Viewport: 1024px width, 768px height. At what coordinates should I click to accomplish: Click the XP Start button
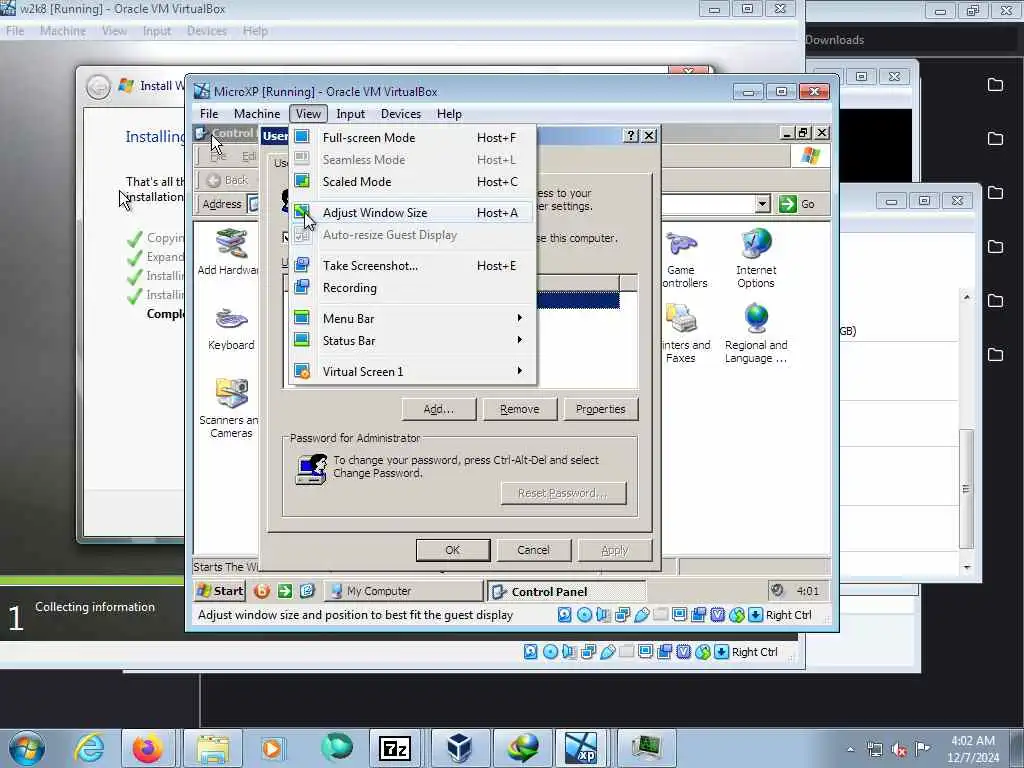pyautogui.click(x=220, y=591)
